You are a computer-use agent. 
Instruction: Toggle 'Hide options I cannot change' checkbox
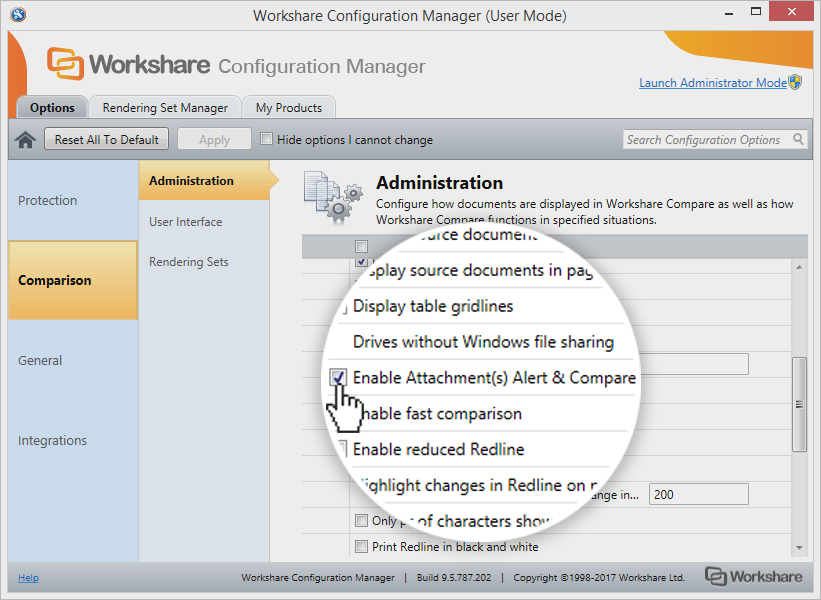tap(267, 139)
